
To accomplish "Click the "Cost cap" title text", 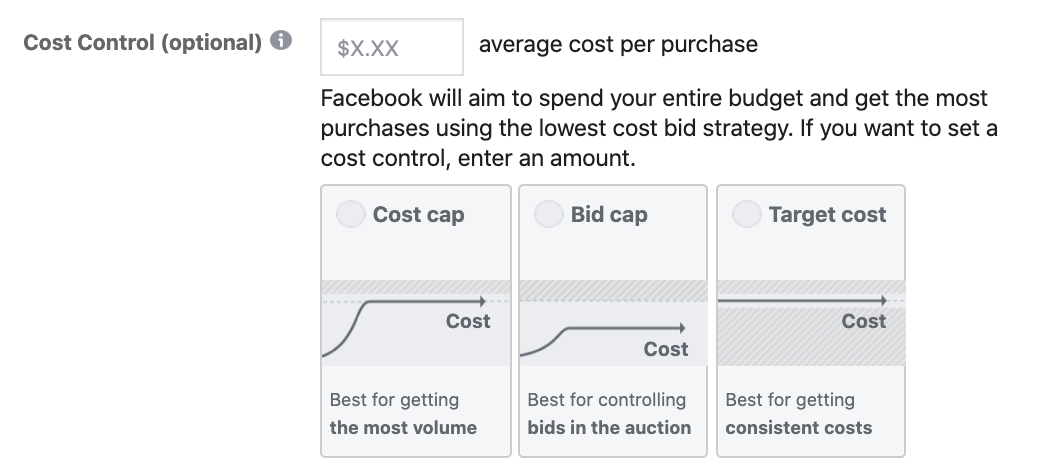I will click(x=419, y=214).
